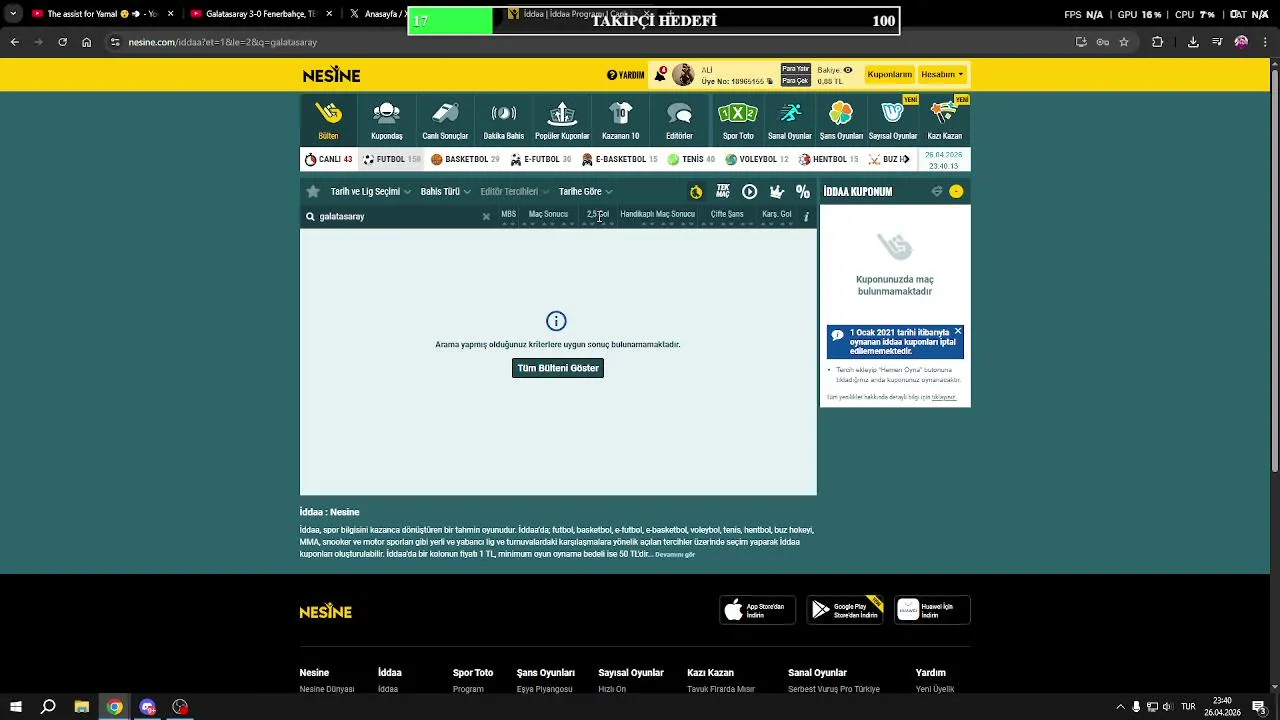Click the yellow coupon collapse button
The image size is (1280, 720).
pos(956,191)
